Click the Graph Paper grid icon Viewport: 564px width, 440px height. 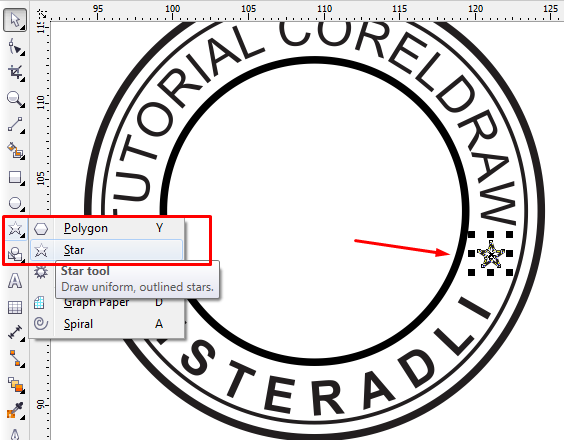click(39, 303)
